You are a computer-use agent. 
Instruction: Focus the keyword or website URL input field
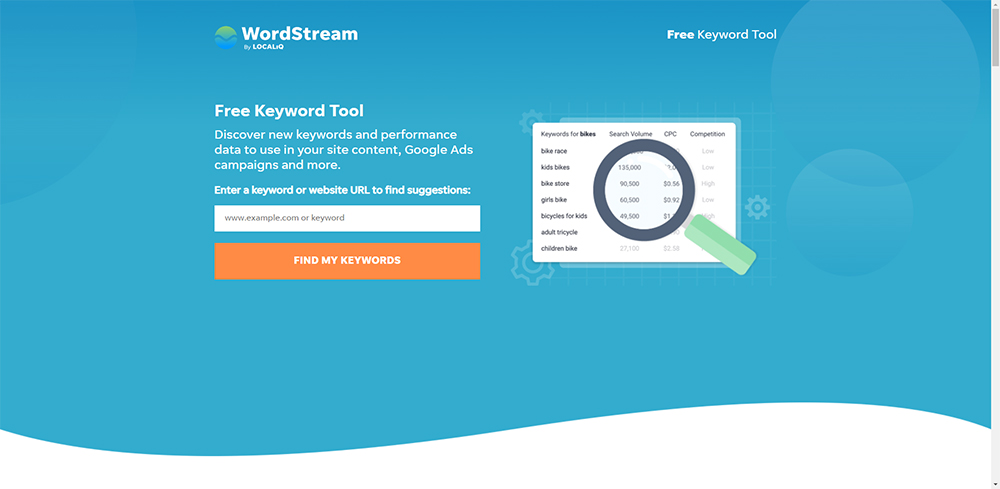(x=347, y=218)
